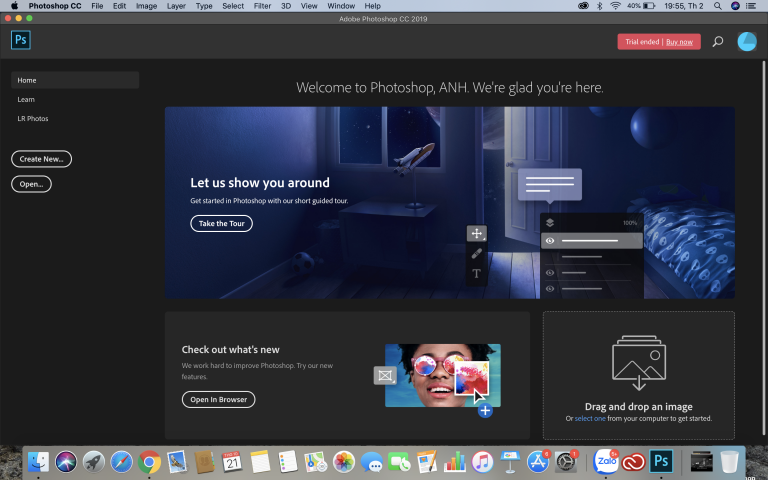Open iTunes music icon in dock

[482, 462]
